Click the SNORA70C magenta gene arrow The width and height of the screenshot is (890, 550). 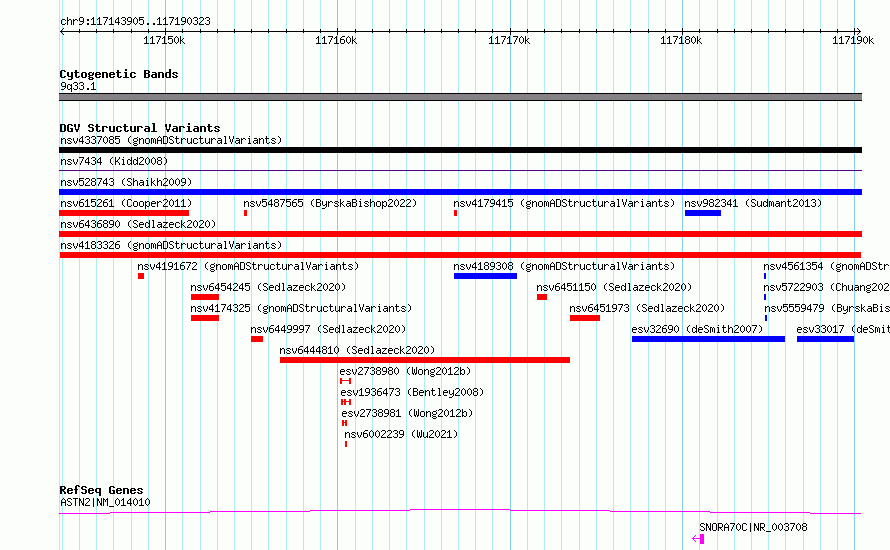point(698,539)
